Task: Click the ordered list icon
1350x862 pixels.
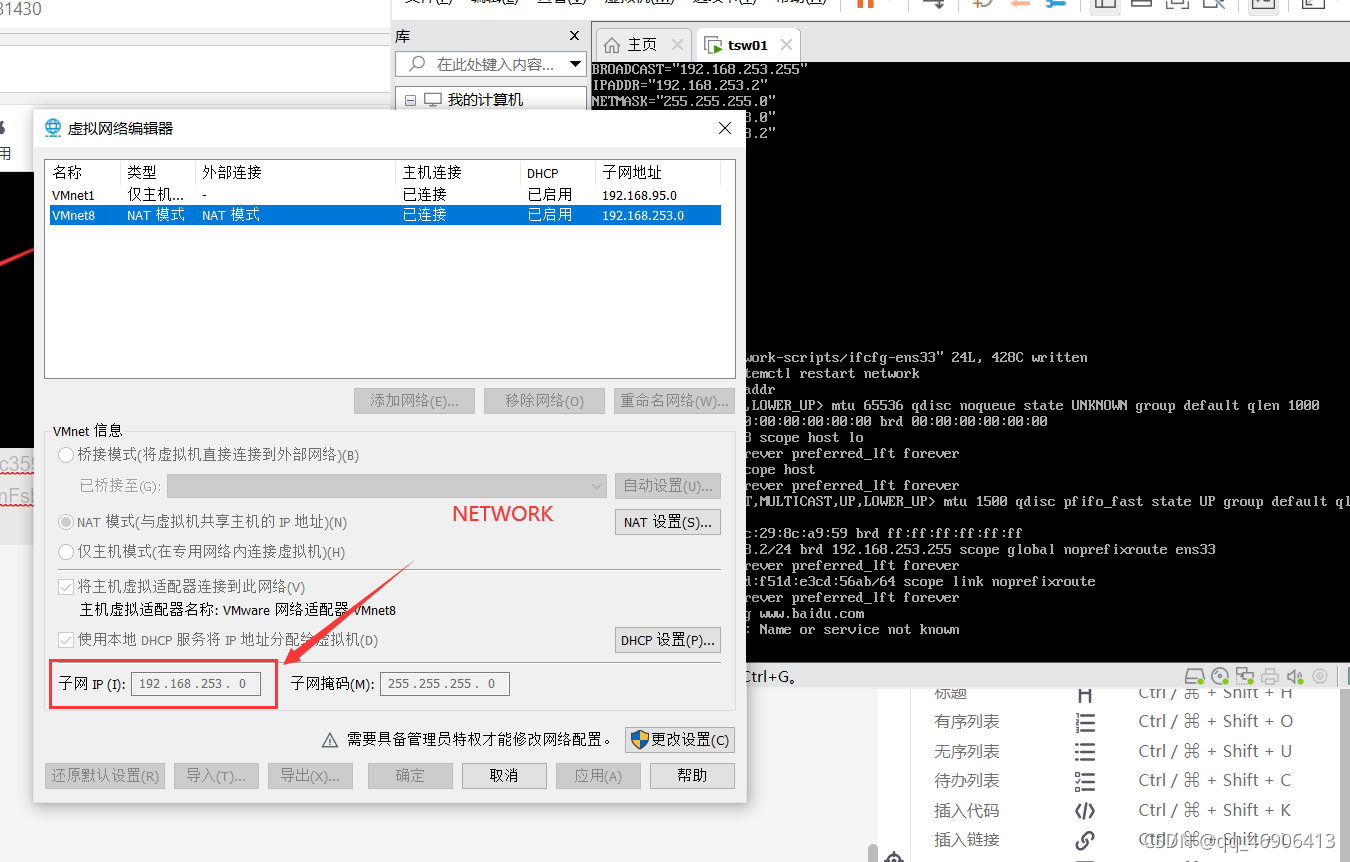Action: [1085, 722]
